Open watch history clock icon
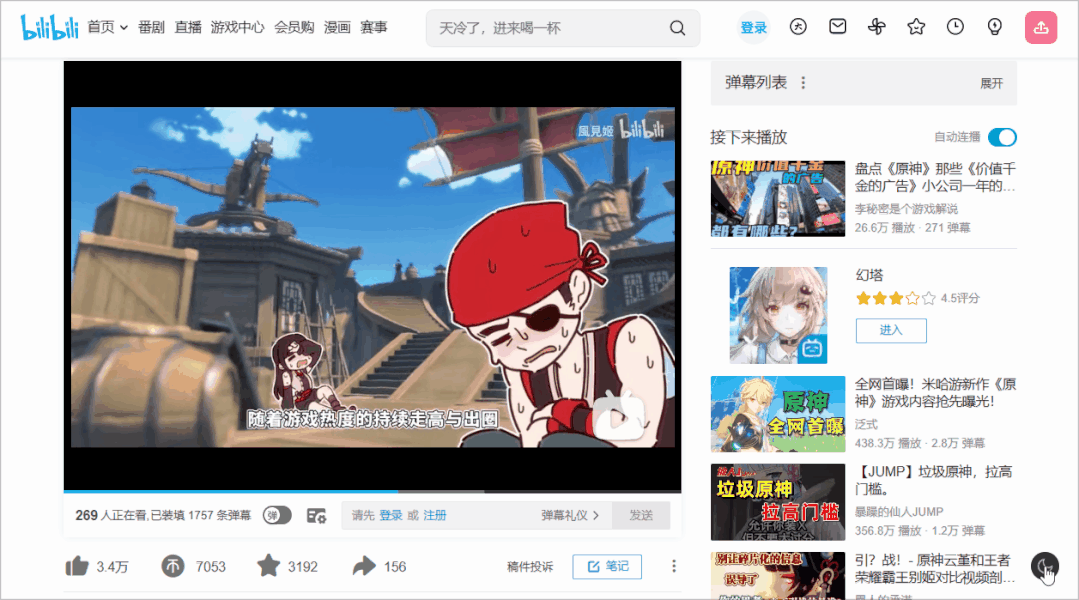 [955, 27]
